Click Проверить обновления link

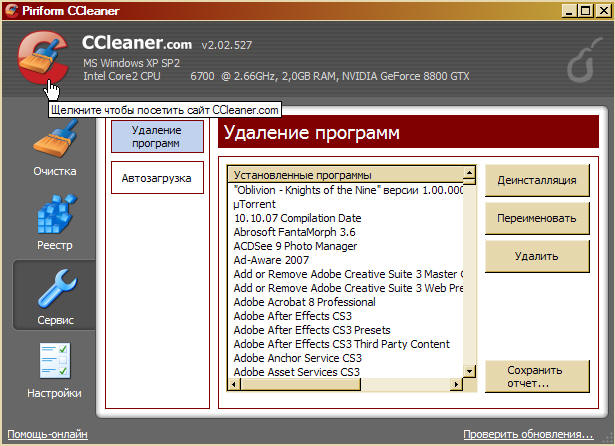528,434
